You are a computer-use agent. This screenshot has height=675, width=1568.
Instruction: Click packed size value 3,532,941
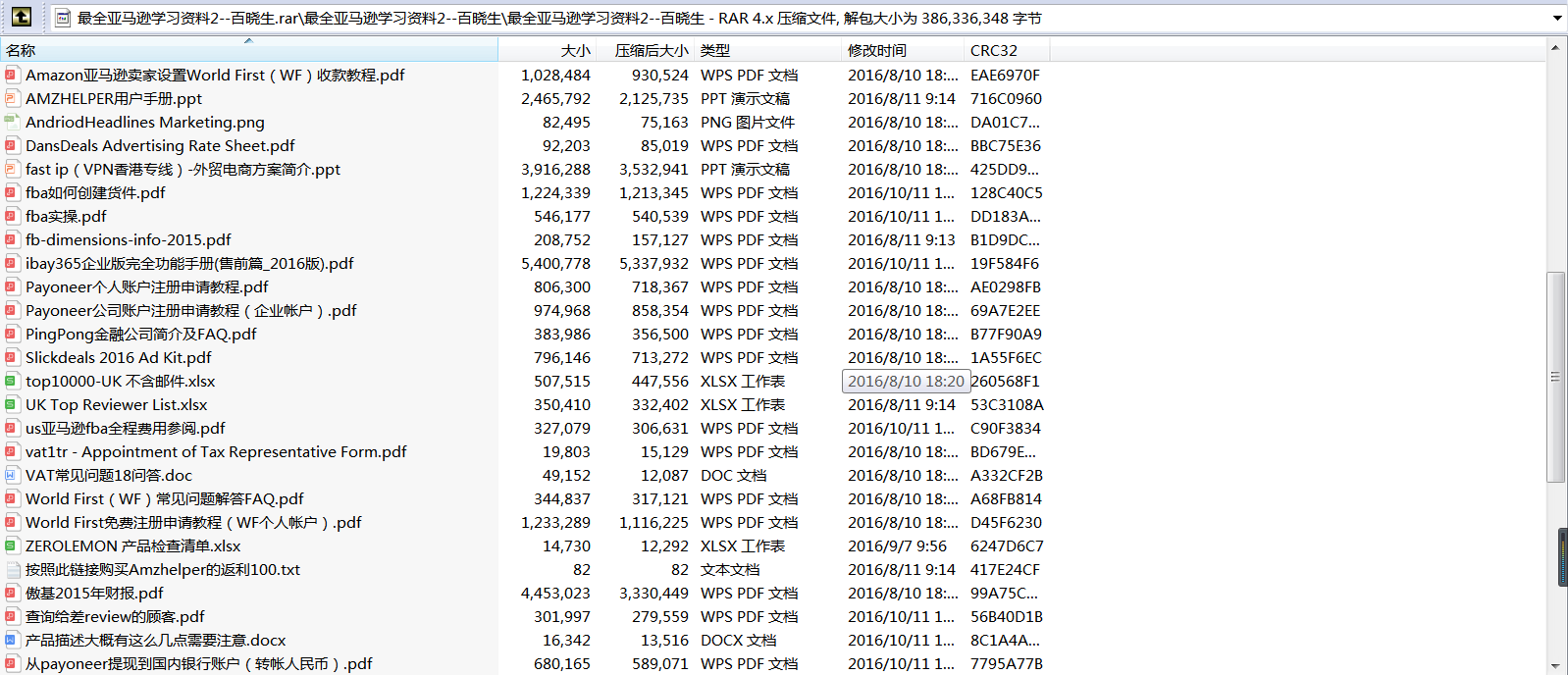point(653,170)
